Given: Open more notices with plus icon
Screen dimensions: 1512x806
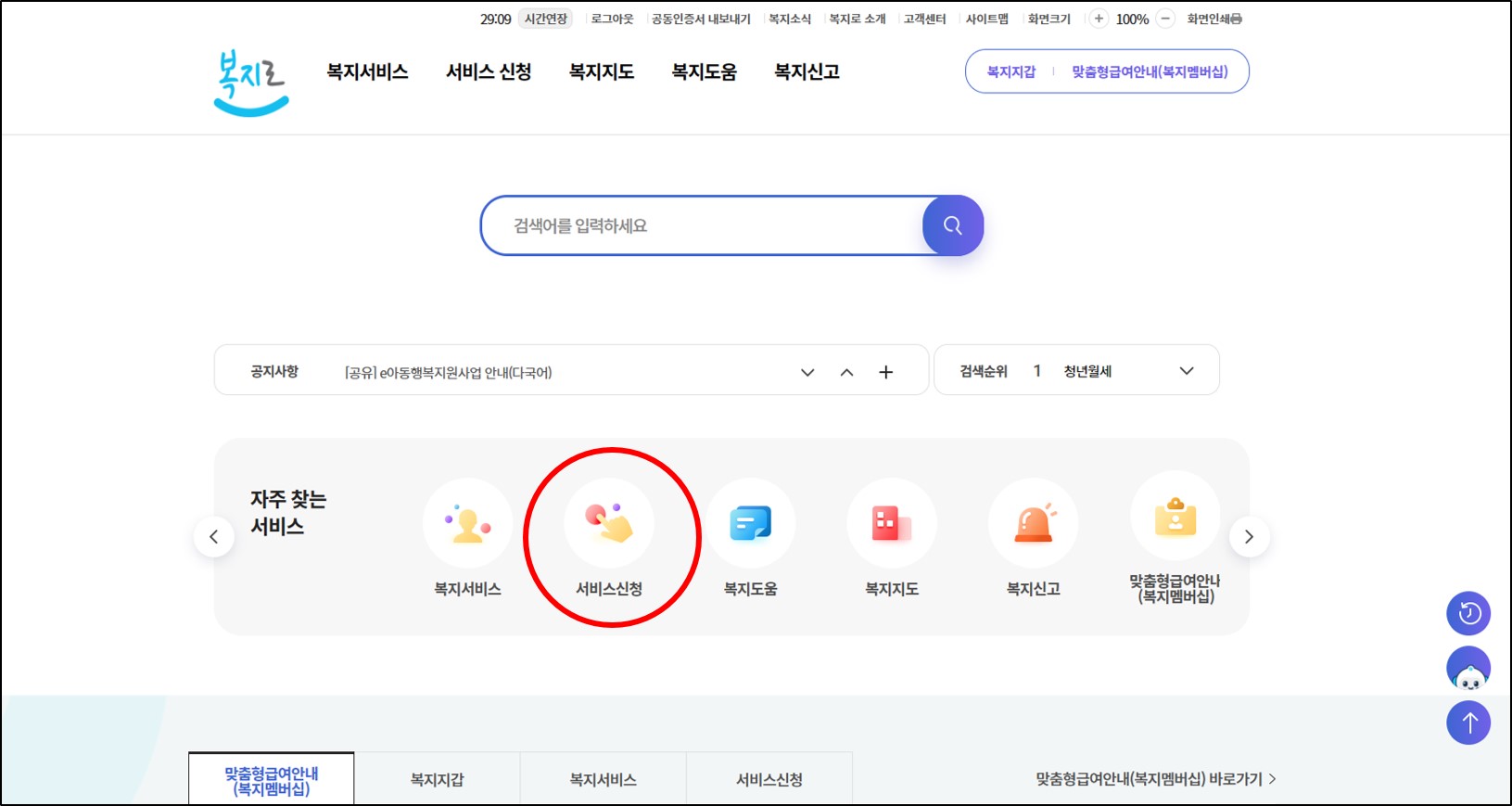Looking at the screenshot, I should point(886,372).
